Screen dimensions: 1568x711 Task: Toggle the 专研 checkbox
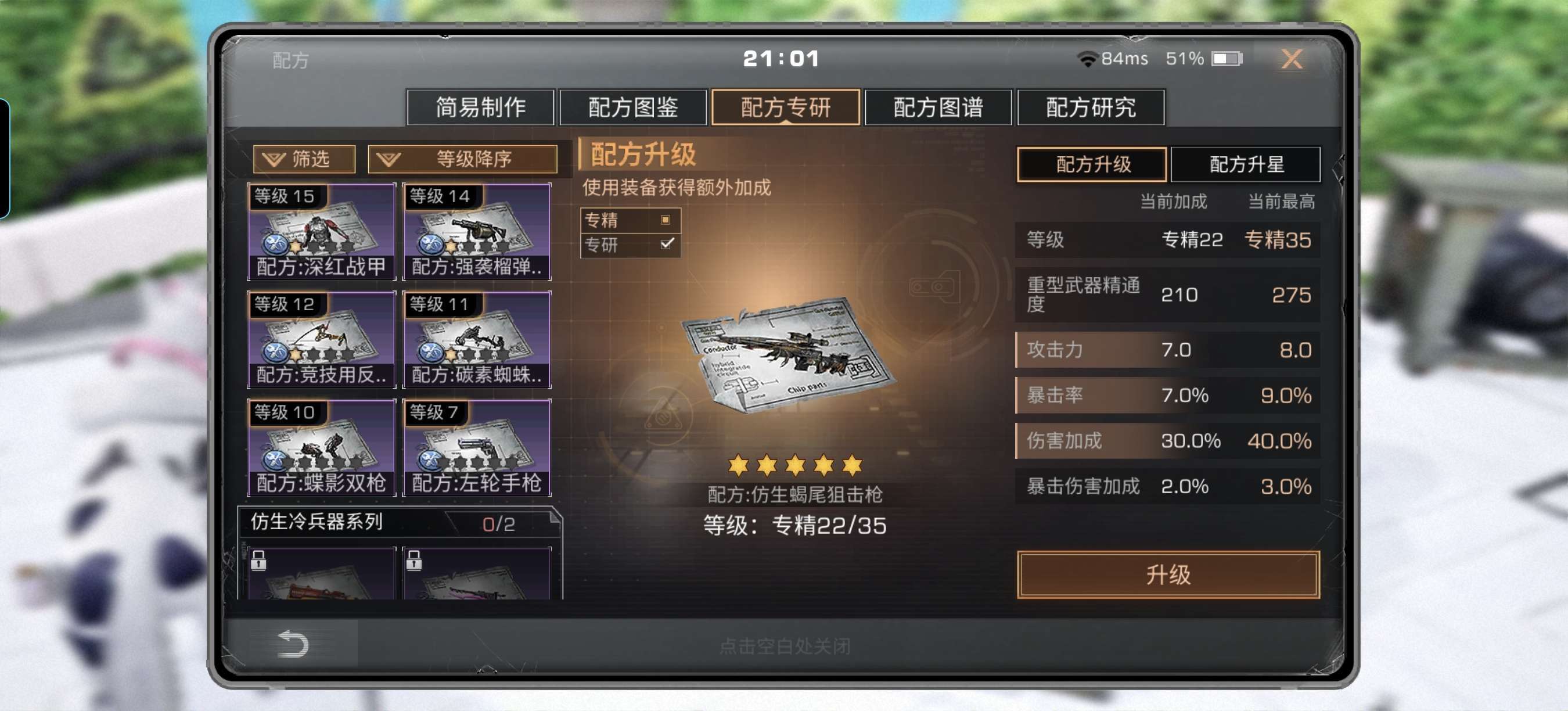(667, 243)
